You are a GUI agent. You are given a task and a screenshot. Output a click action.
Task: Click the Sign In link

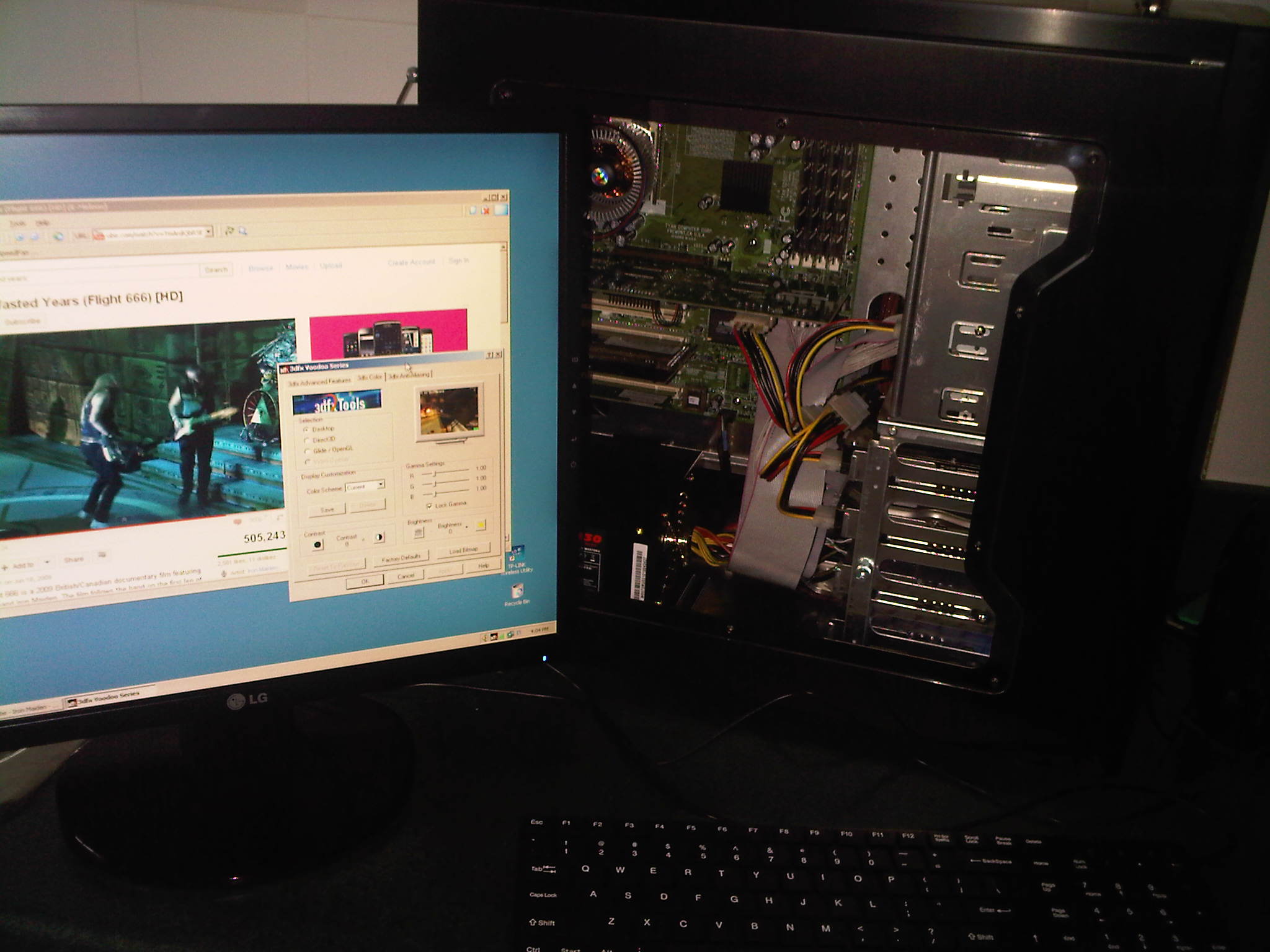tap(459, 261)
